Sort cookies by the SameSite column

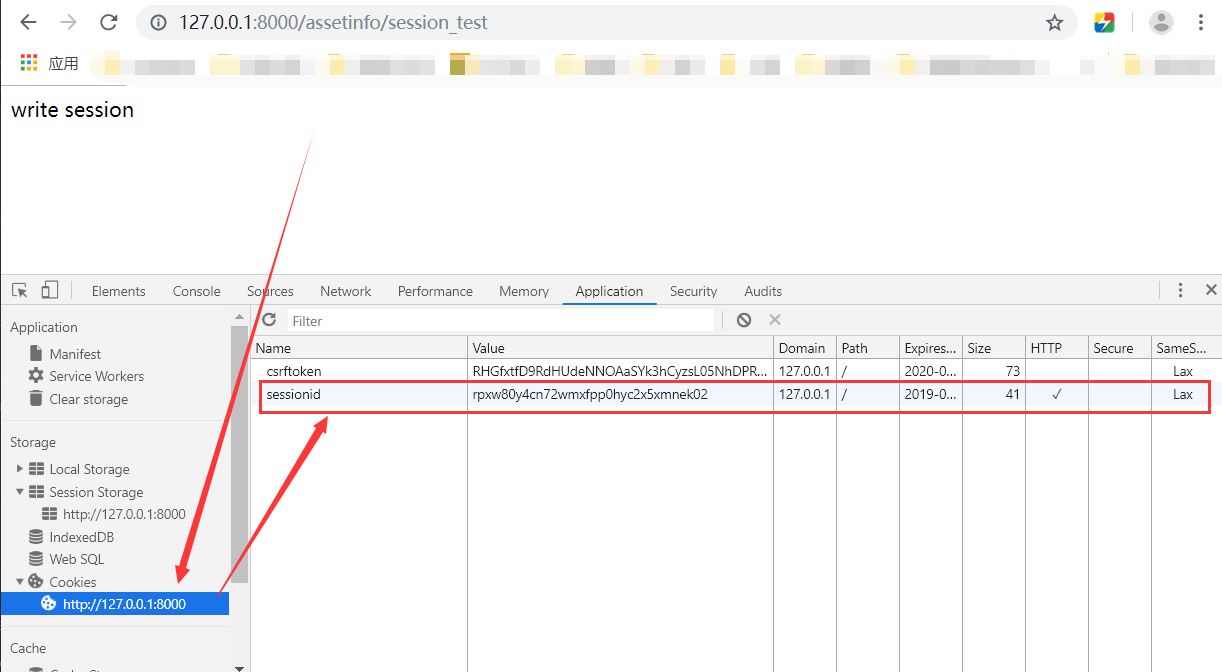[1186, 348]
